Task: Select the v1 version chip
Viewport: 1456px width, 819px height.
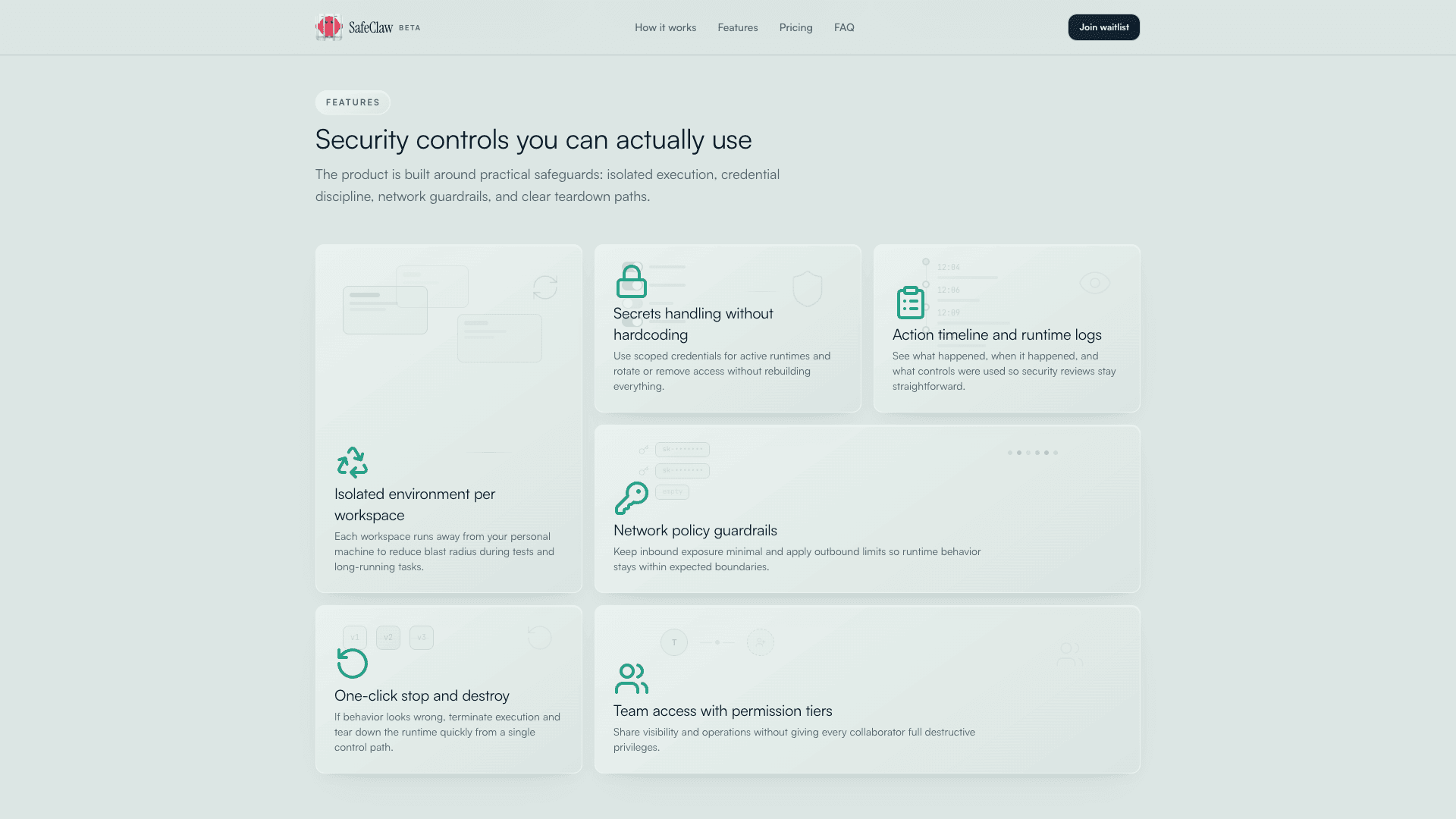Action: (355, 637)
